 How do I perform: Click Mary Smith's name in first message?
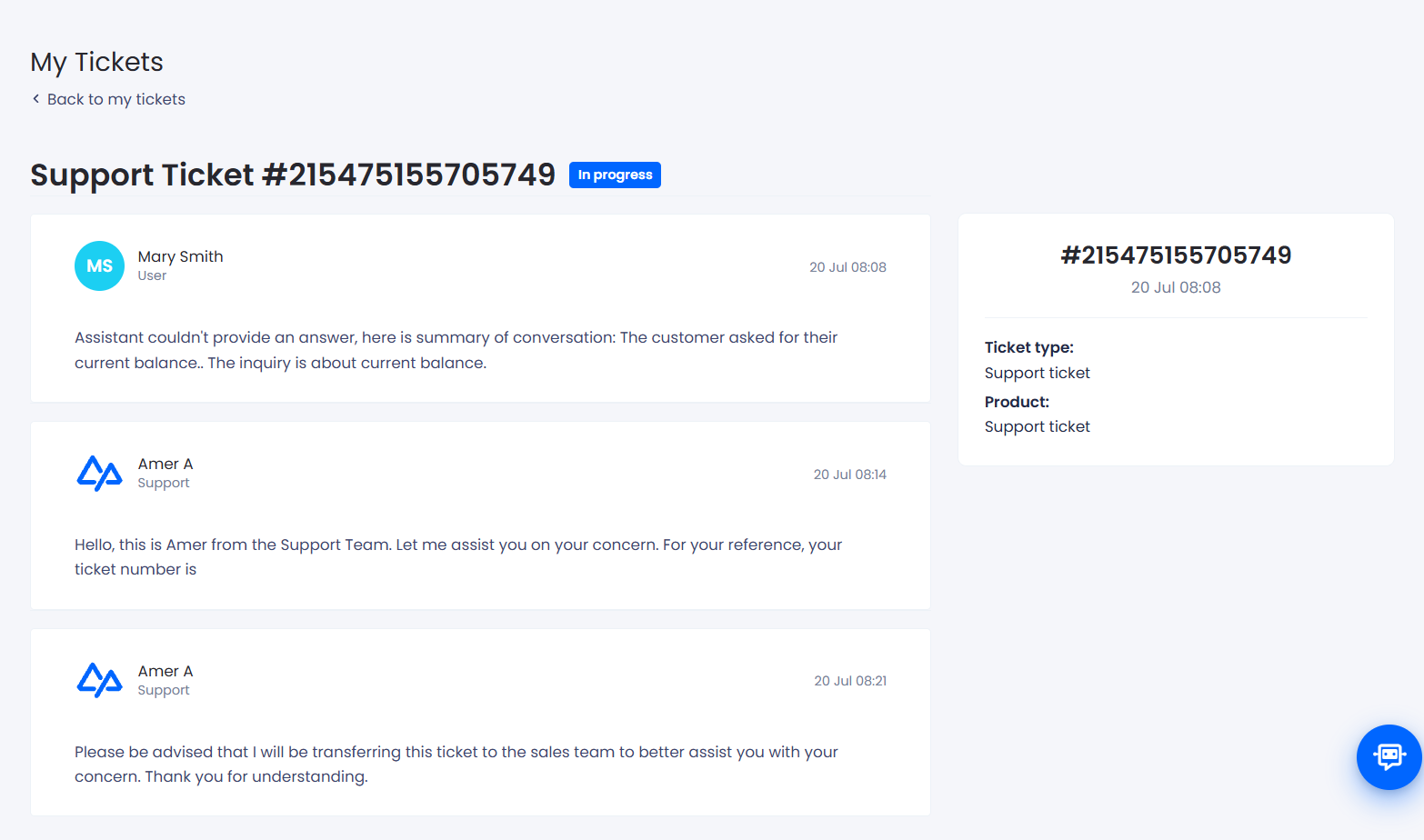(x=180, y=256)
